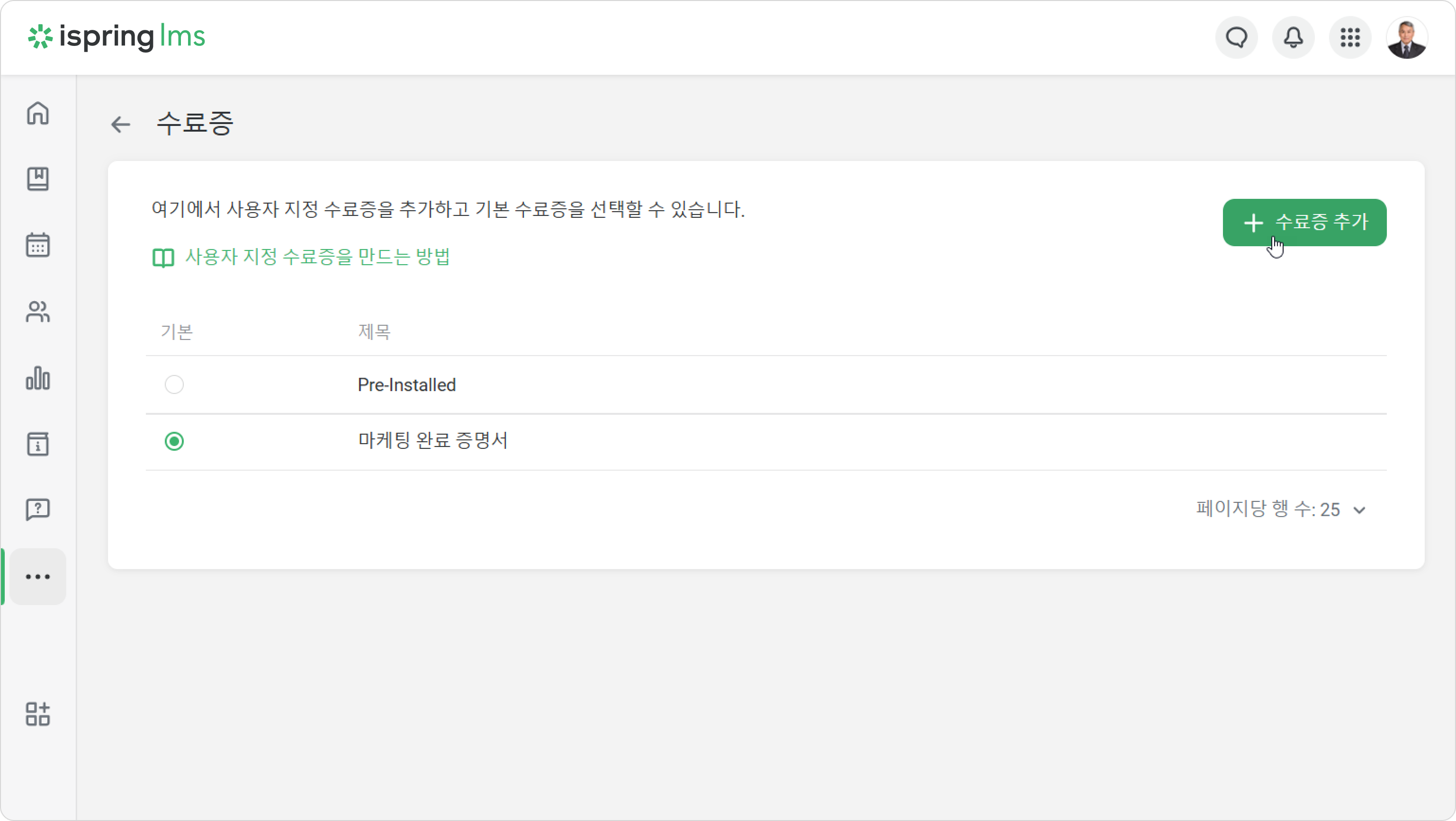The width and height of the screenshot is (1456, 821).
Task: Open the calendar icon in sidebar
Action: click(x=38, y=245)
